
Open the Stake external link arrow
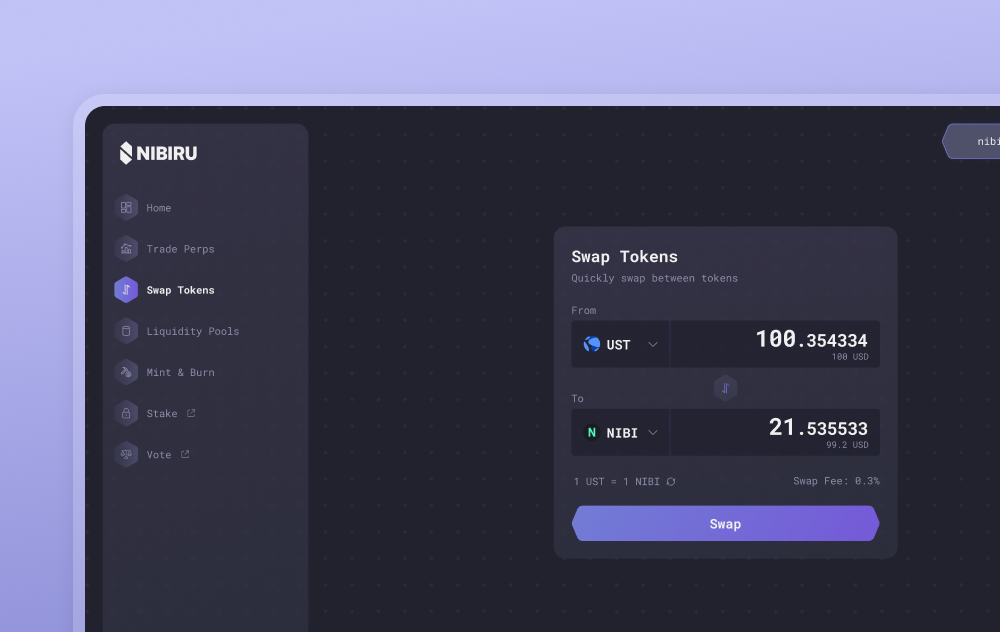point(191,413)
